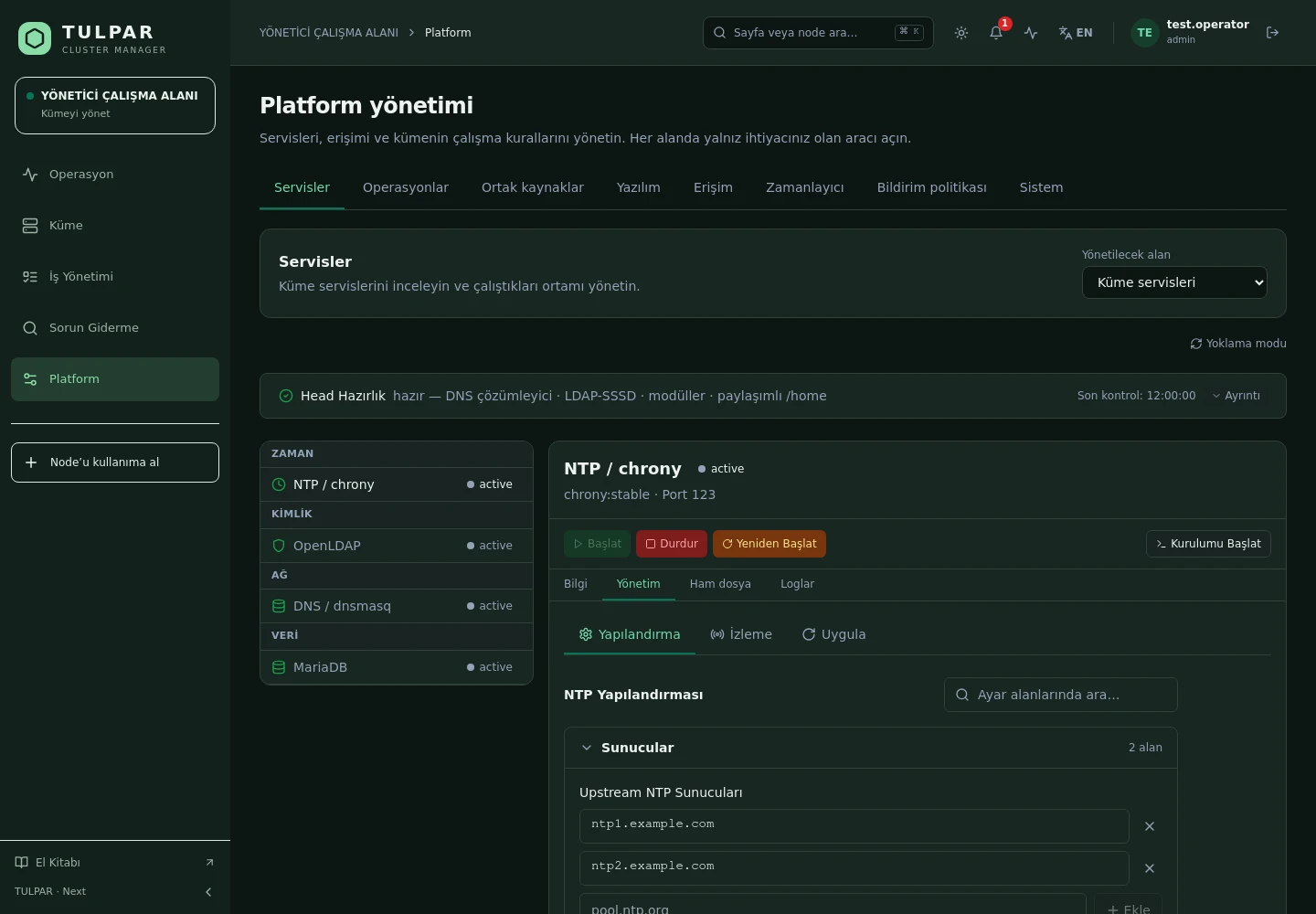1316x914 pixels.
Task: Open Sorun Giderme page
Action: (x=115, y=328)
